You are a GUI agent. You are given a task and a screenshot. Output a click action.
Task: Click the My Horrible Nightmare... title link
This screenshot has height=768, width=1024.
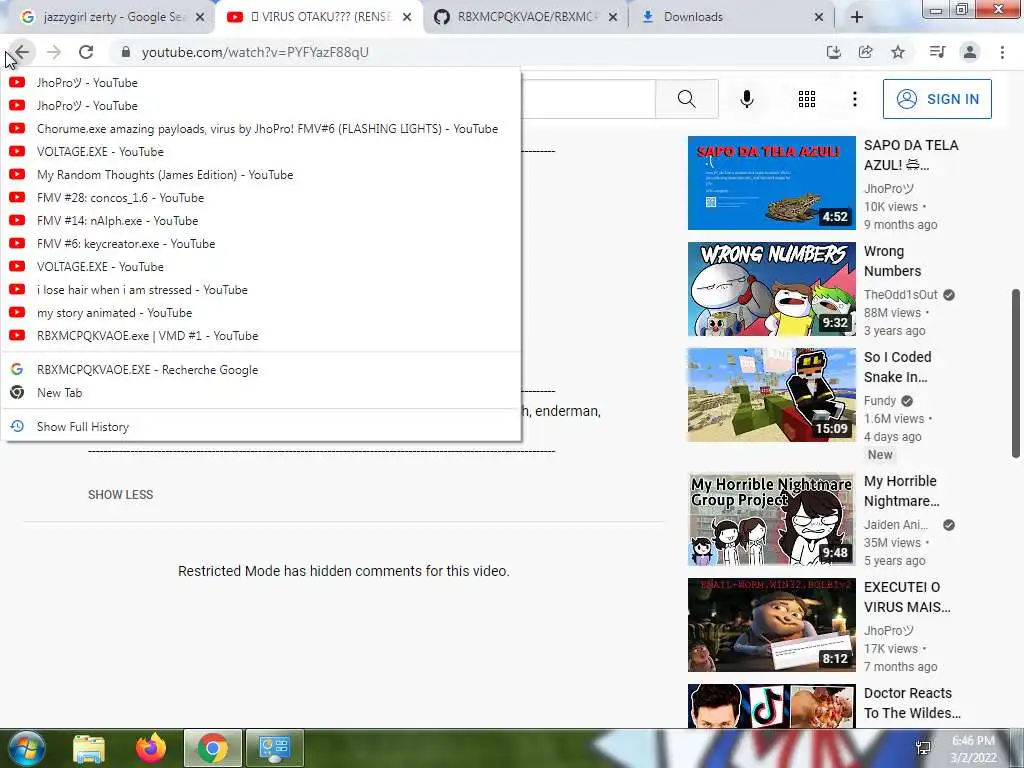901,491
